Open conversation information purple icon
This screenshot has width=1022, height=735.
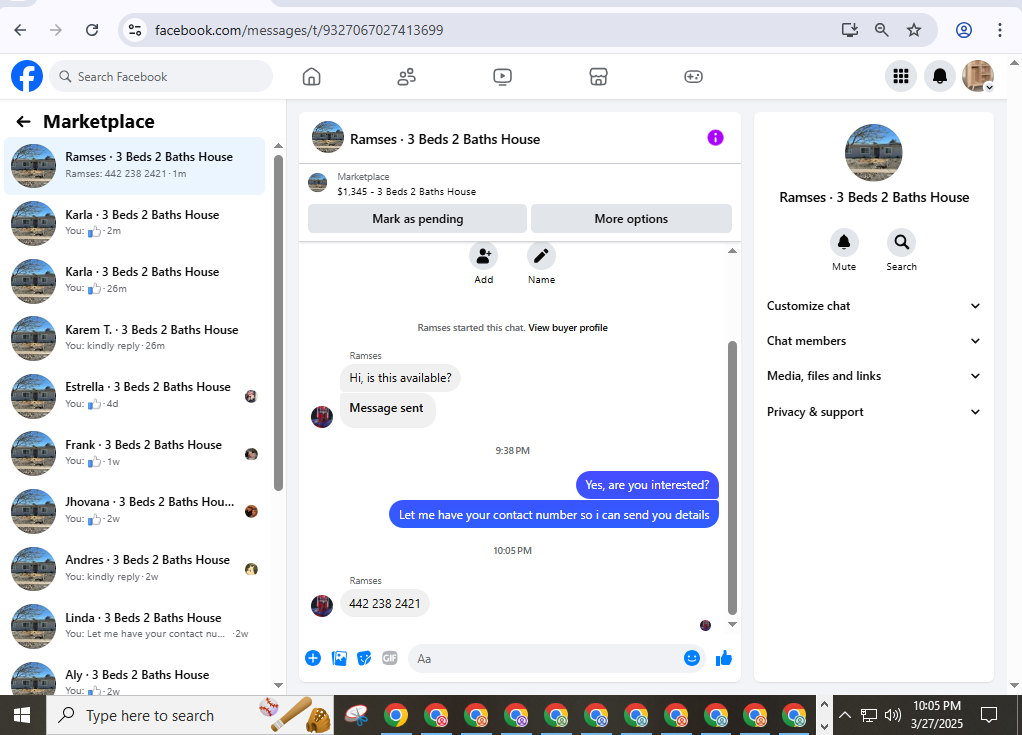click(x=715, y=137)
